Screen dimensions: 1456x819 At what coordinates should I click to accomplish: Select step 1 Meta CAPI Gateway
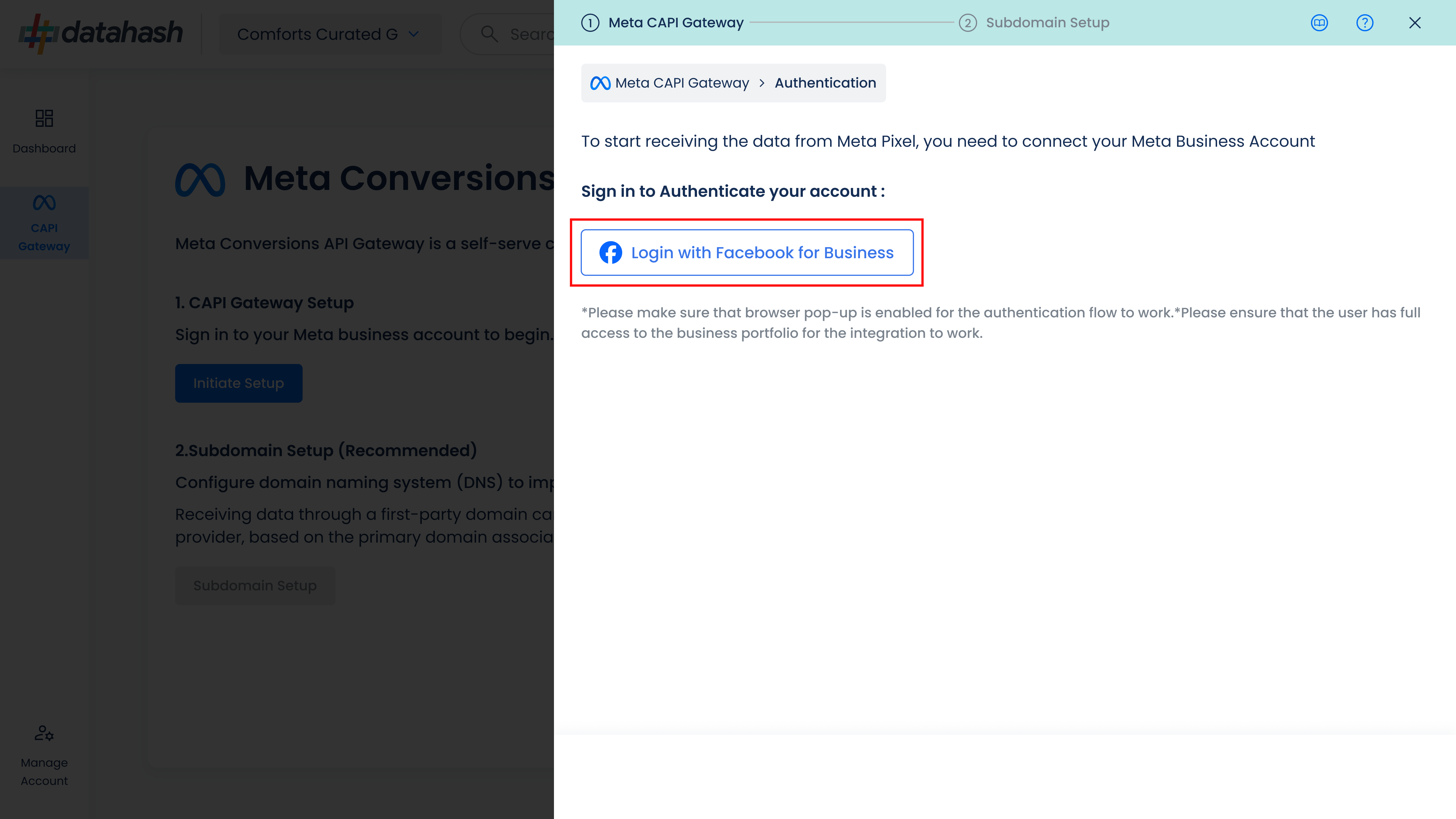click(x=662, y=23)
